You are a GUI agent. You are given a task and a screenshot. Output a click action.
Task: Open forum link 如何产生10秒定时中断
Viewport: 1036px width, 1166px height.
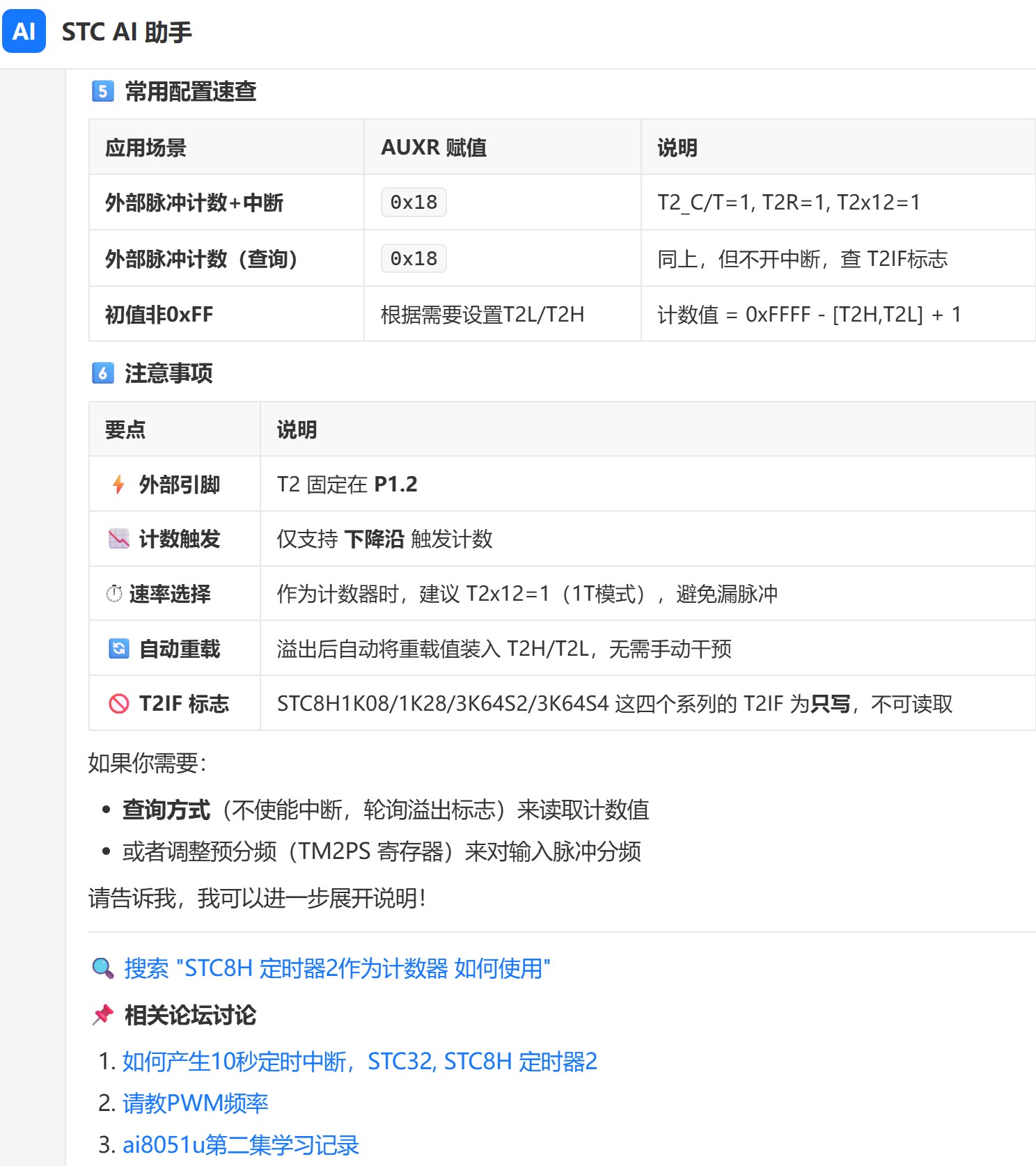click(x=360, y=1061)
